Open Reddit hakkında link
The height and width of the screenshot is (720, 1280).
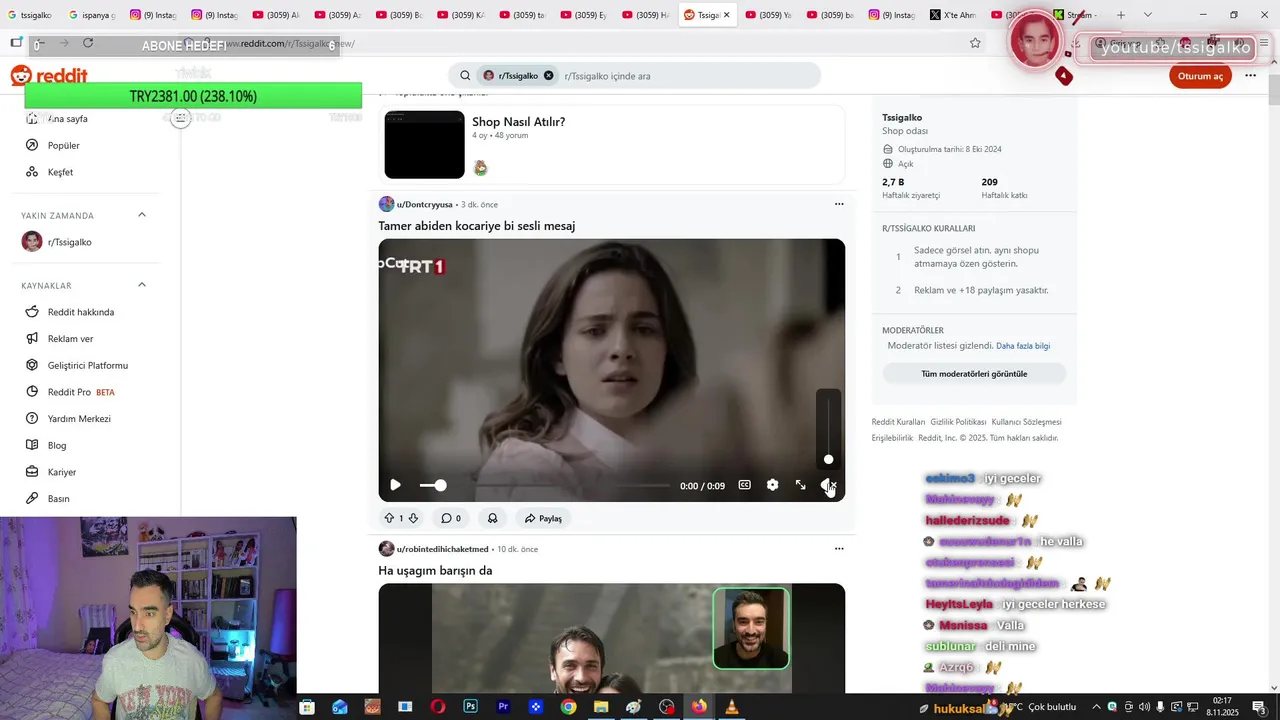81,312
